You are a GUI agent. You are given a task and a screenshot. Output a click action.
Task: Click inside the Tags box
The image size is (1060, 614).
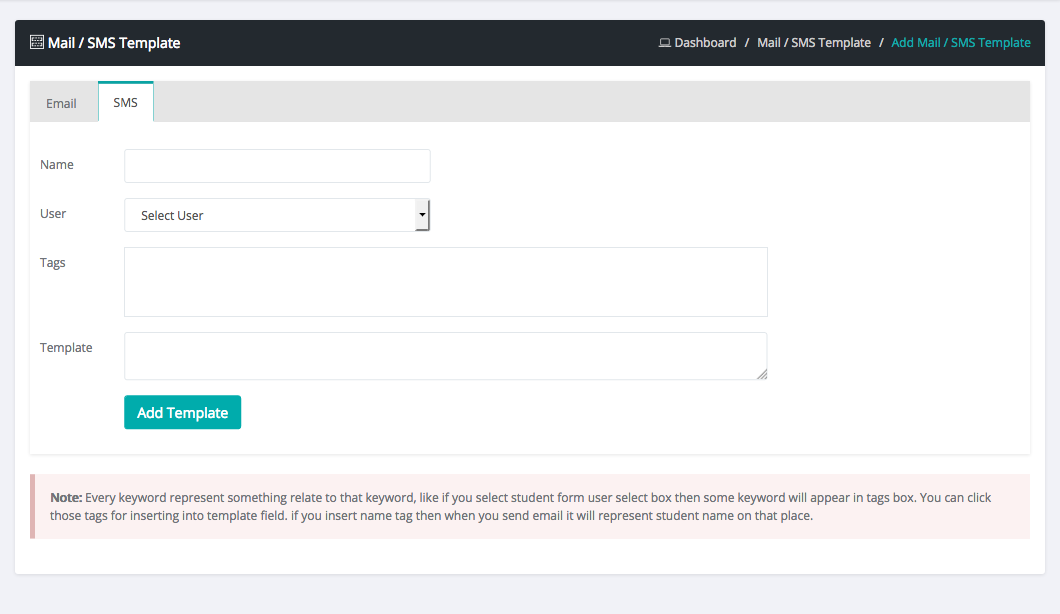[445, 282]
